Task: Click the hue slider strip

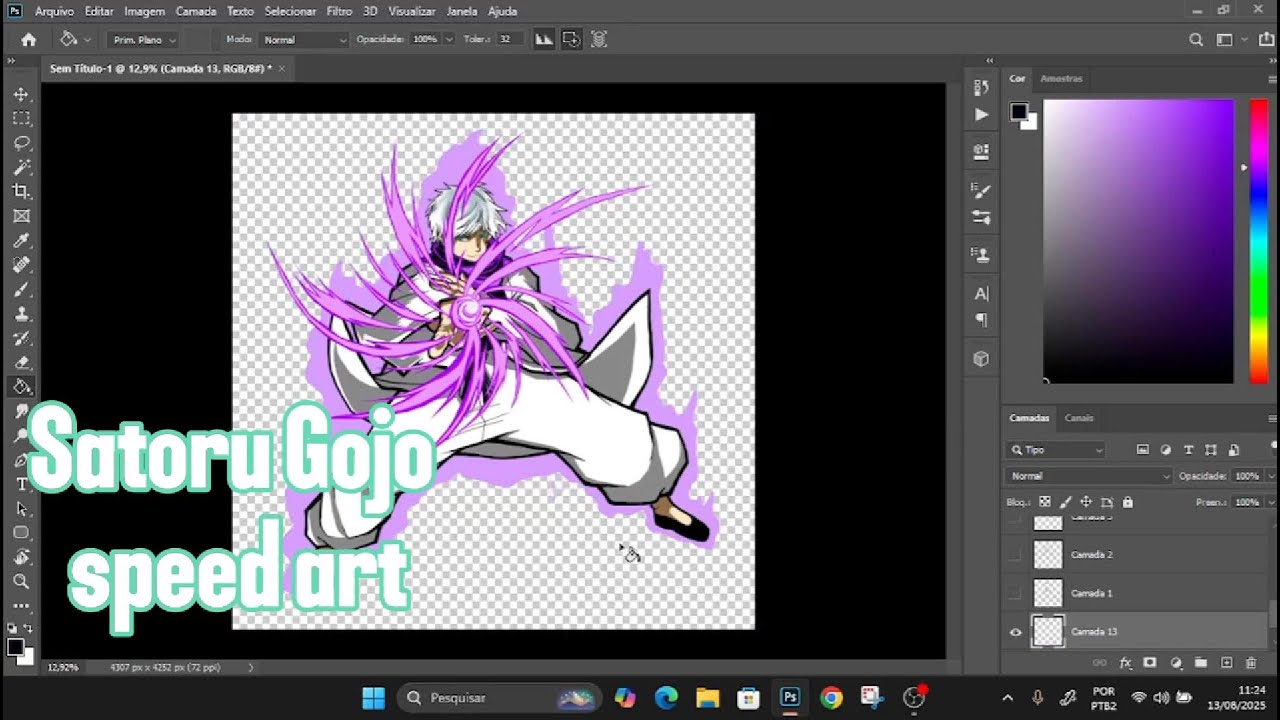Action: (1258, 241)
